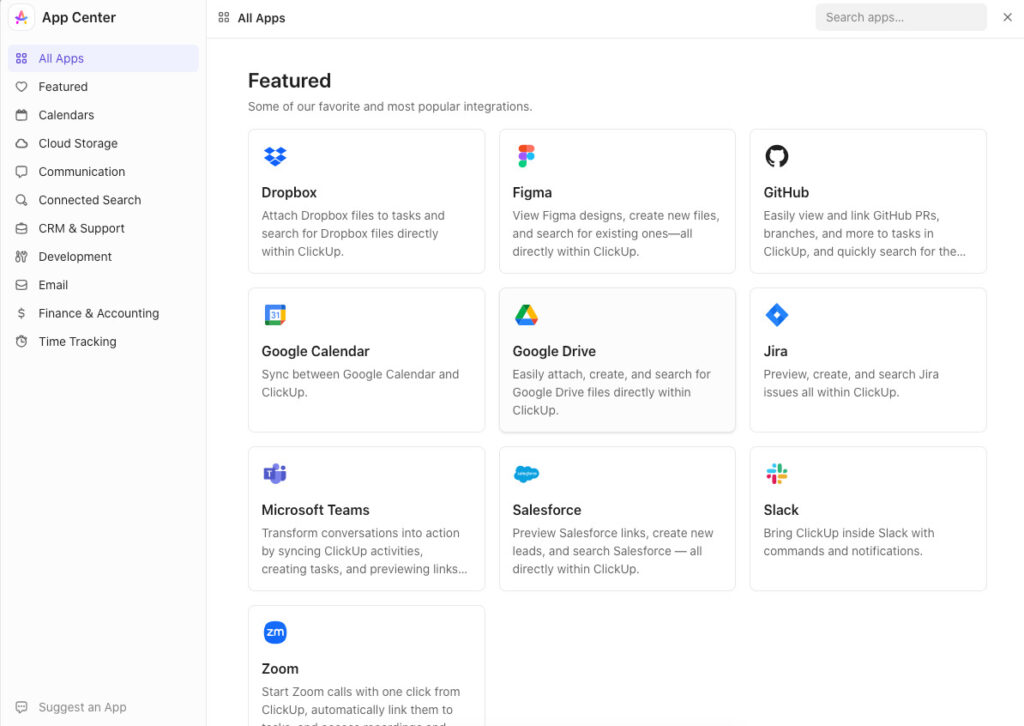Screen dimensions: 1024x726
Task: Open the Microsoft Teams card title
Action: tap(315, 510)
